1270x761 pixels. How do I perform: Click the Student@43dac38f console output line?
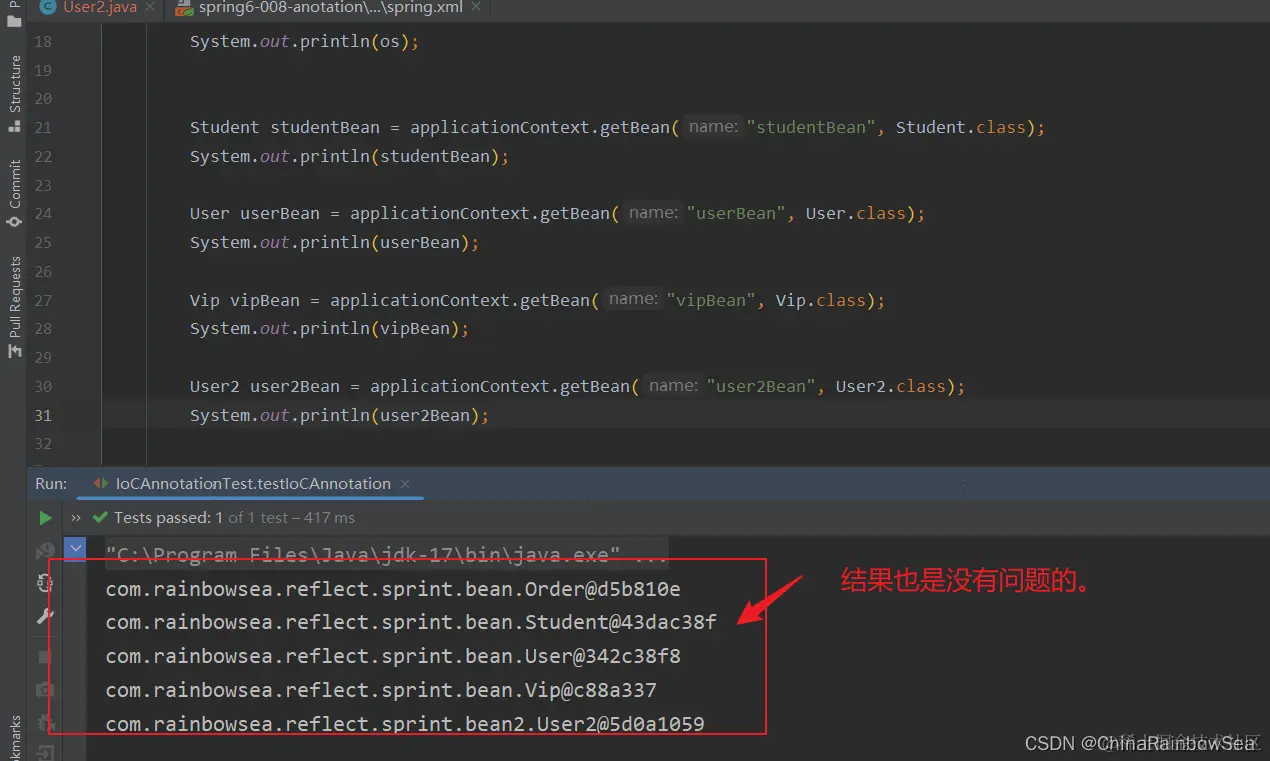coord(411,622)
